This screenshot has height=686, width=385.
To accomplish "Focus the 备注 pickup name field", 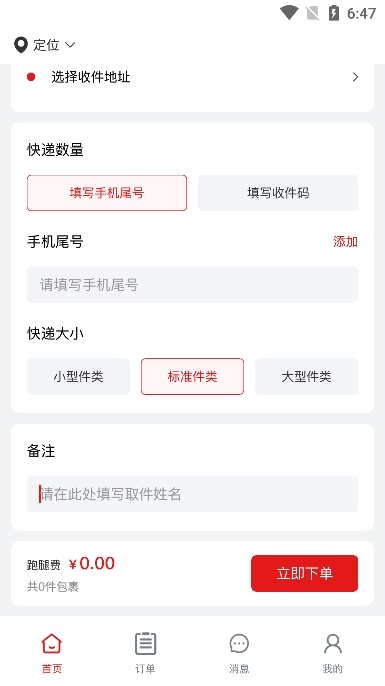I will coord(192,494).
